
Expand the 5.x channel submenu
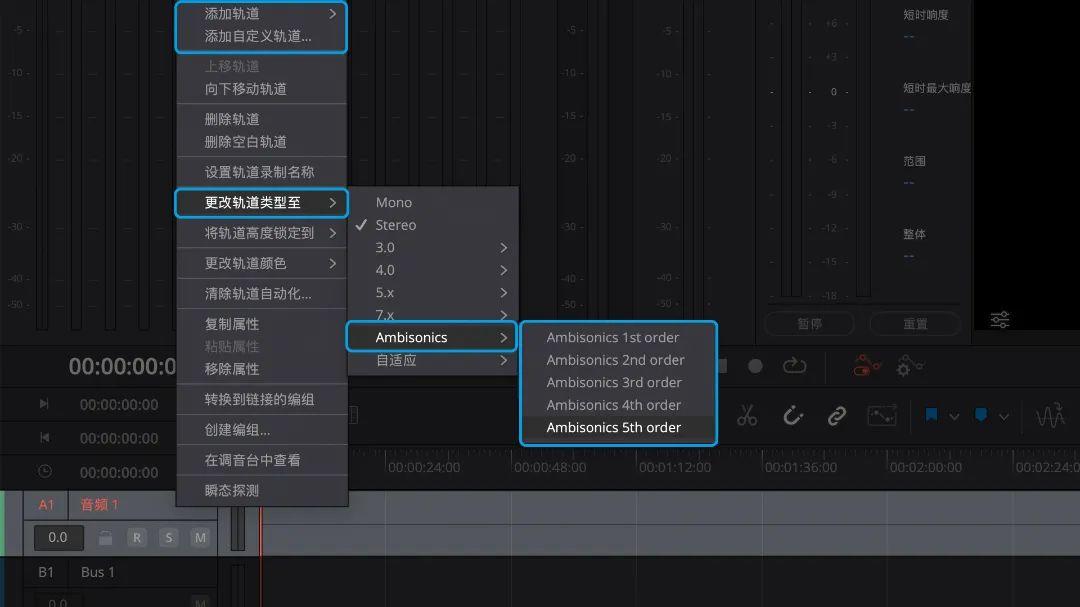504,292
